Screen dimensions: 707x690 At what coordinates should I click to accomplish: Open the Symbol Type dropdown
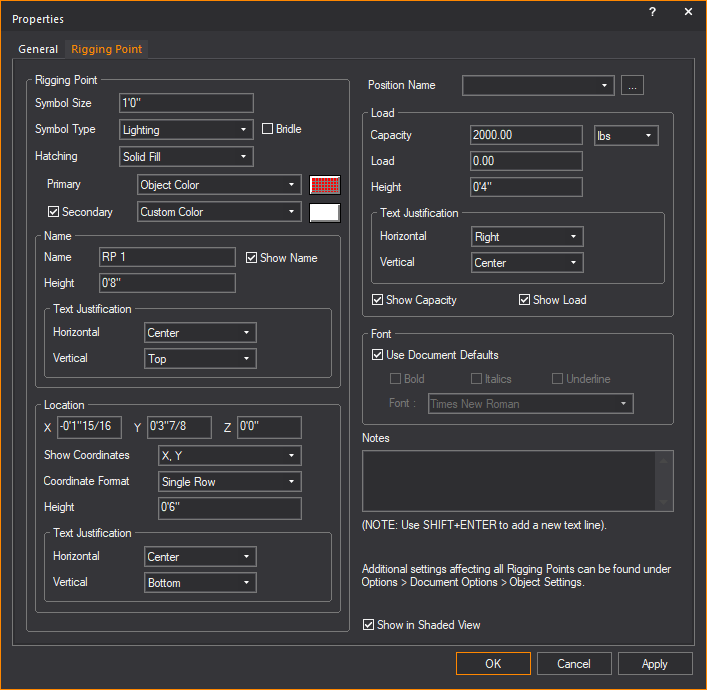(186, 130)
